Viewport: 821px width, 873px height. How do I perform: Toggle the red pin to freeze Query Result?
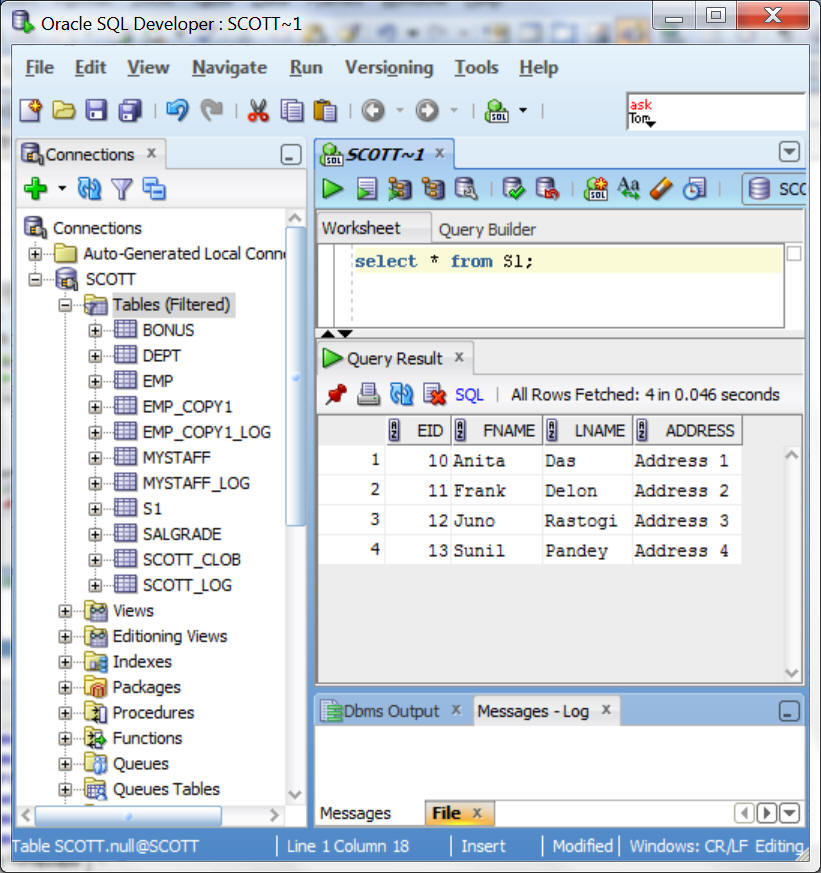(335, 394)
